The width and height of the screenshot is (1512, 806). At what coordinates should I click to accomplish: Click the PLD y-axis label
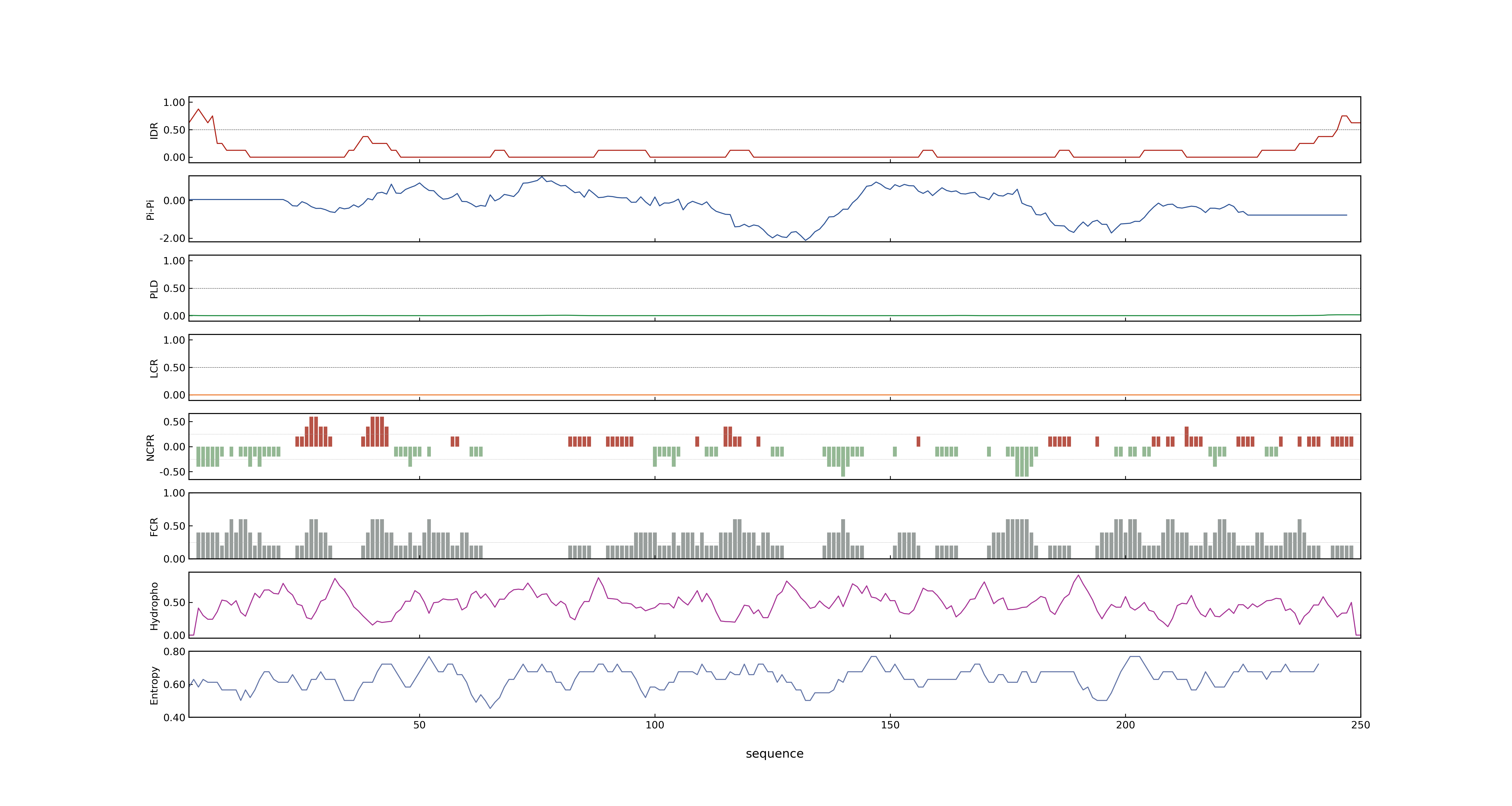(x=154, y=288)
